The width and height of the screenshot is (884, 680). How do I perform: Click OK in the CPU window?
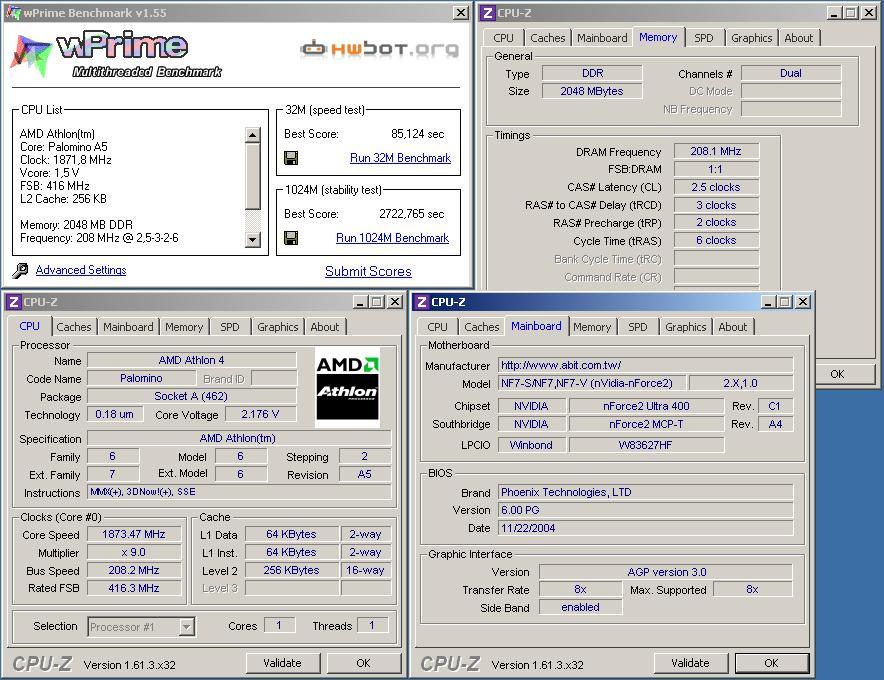pos(364,663)
